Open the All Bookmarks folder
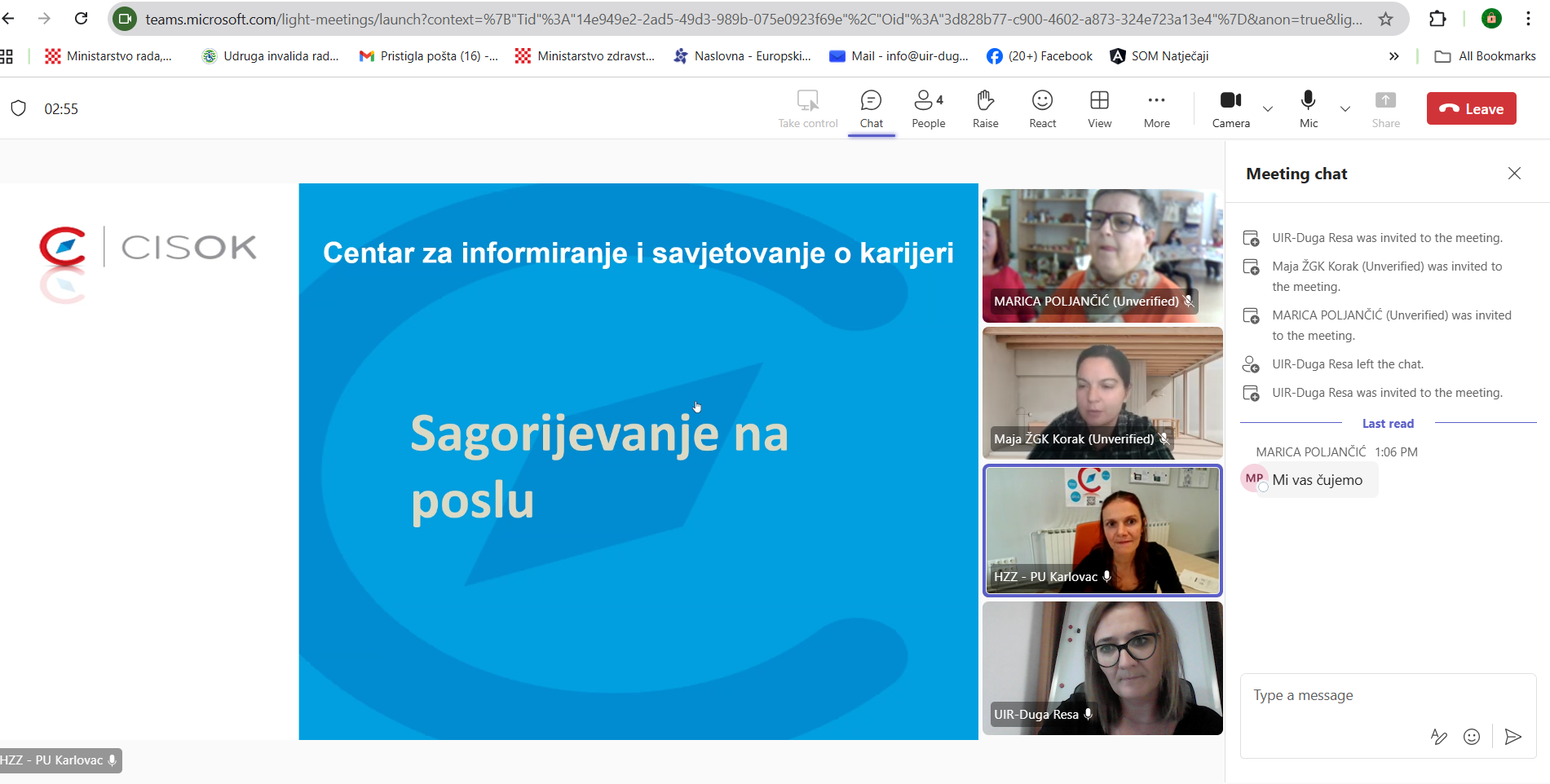The width and height of the screenshot is (1550, 784). [1486, 56]
